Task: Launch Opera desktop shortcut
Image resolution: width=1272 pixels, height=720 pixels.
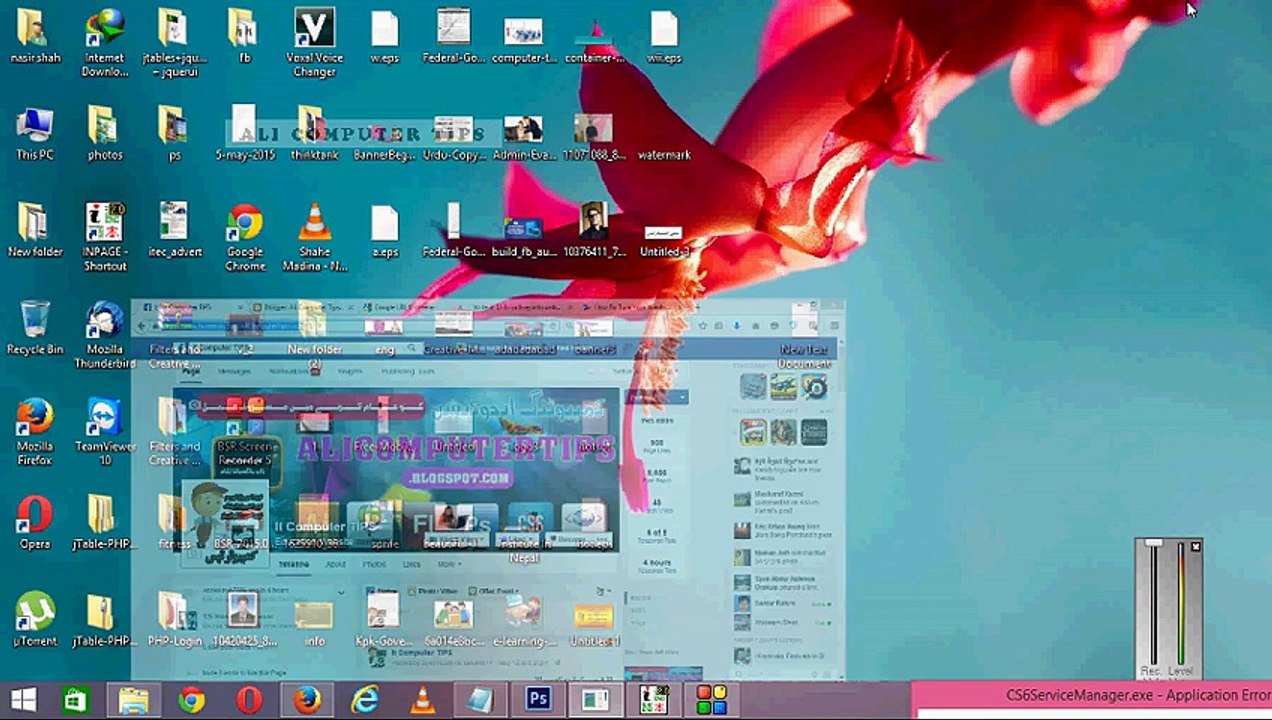Action: click(x=34, y=522)
